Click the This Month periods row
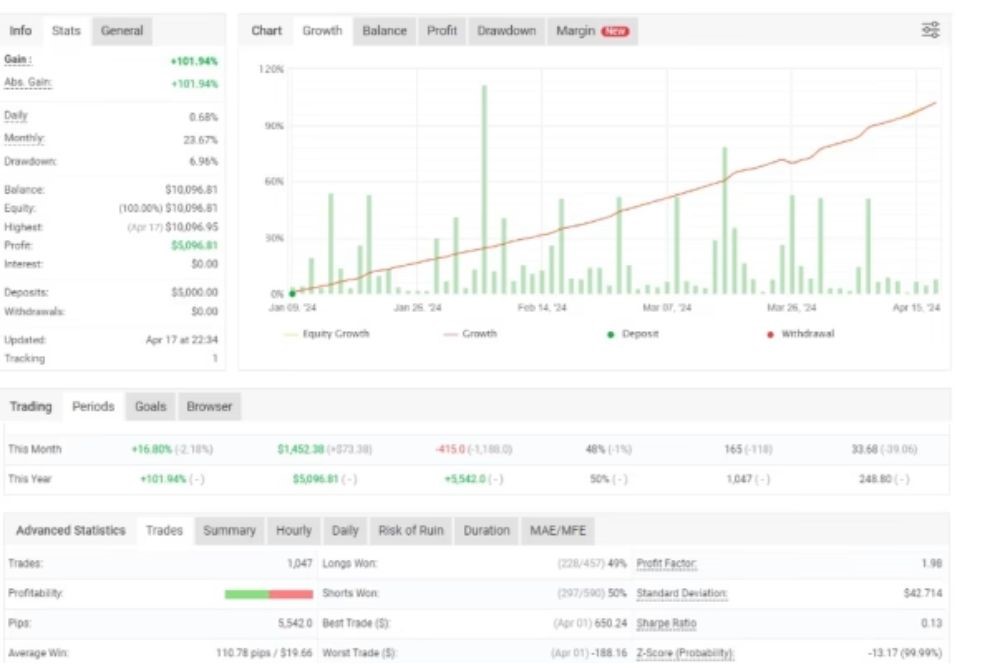Image resolution: width=1000 pixels, height=668 pixels. pos(35,450)
